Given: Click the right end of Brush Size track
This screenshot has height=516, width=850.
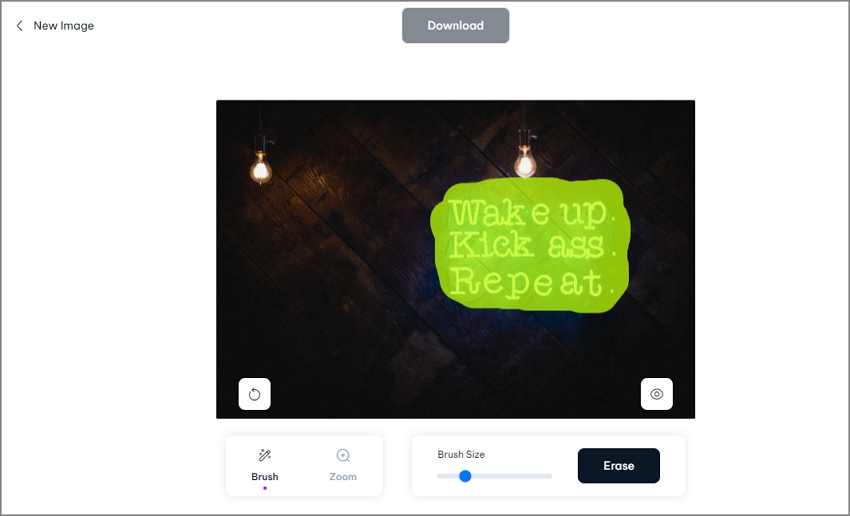Looking at the screenshot, I should click(549, 476).
